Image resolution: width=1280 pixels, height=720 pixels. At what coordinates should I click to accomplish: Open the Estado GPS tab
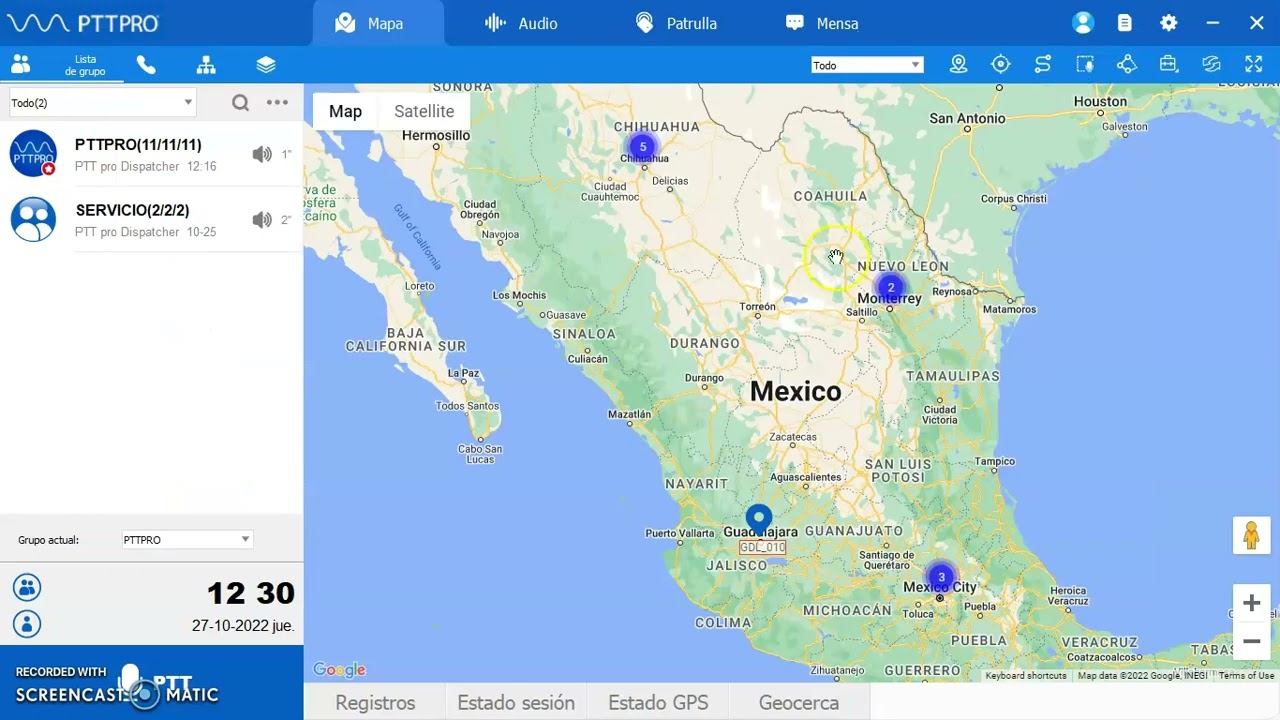point(658,703)
